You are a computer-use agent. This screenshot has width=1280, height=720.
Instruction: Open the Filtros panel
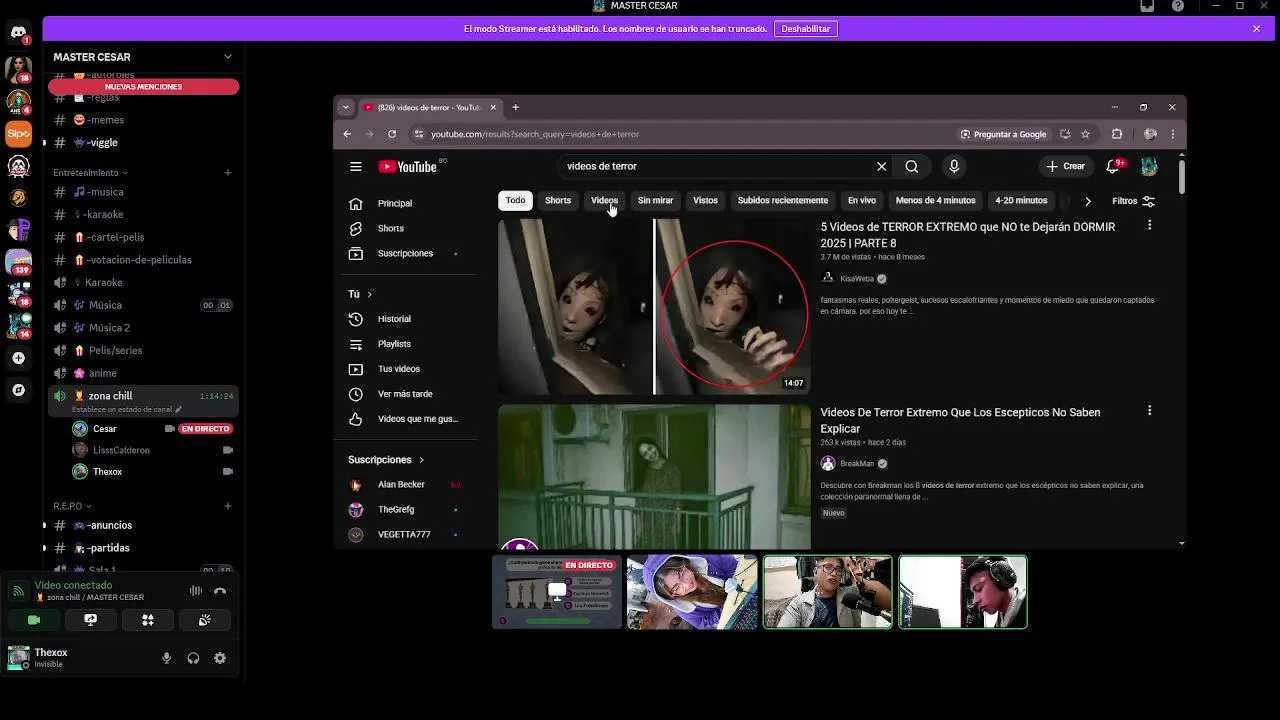pos(1134,201)
